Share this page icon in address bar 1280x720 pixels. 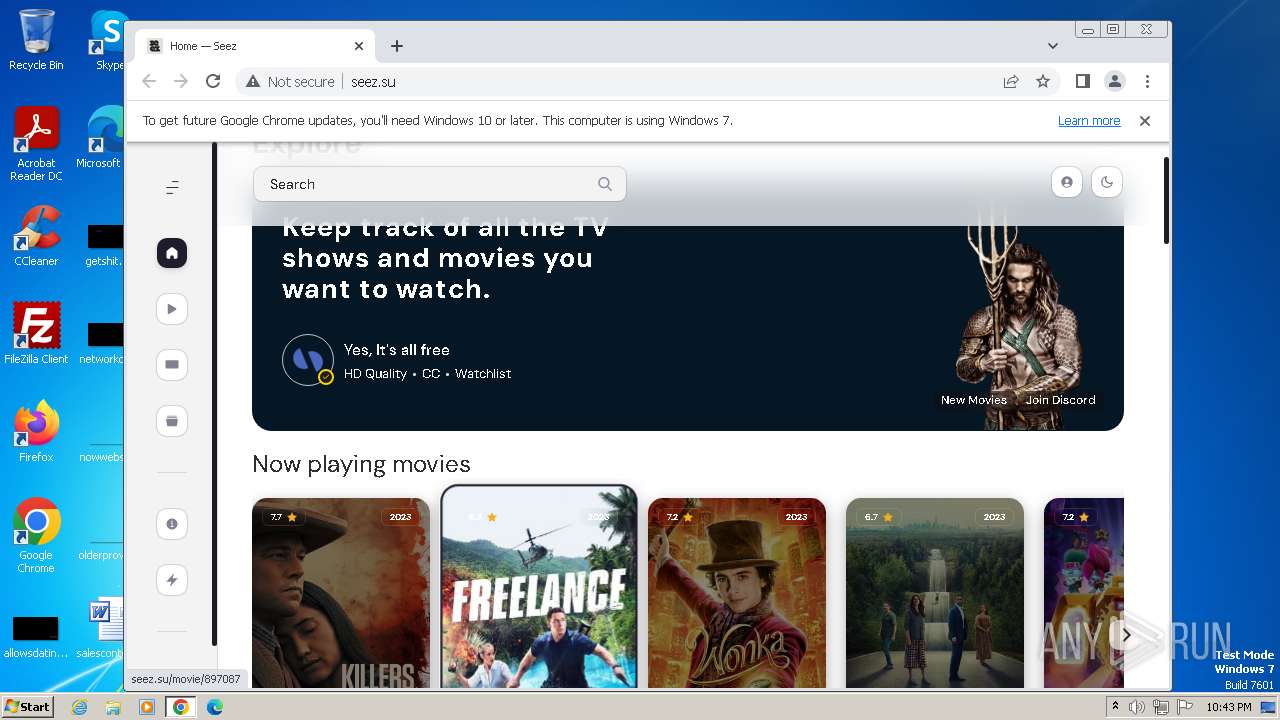[1011, 82]
